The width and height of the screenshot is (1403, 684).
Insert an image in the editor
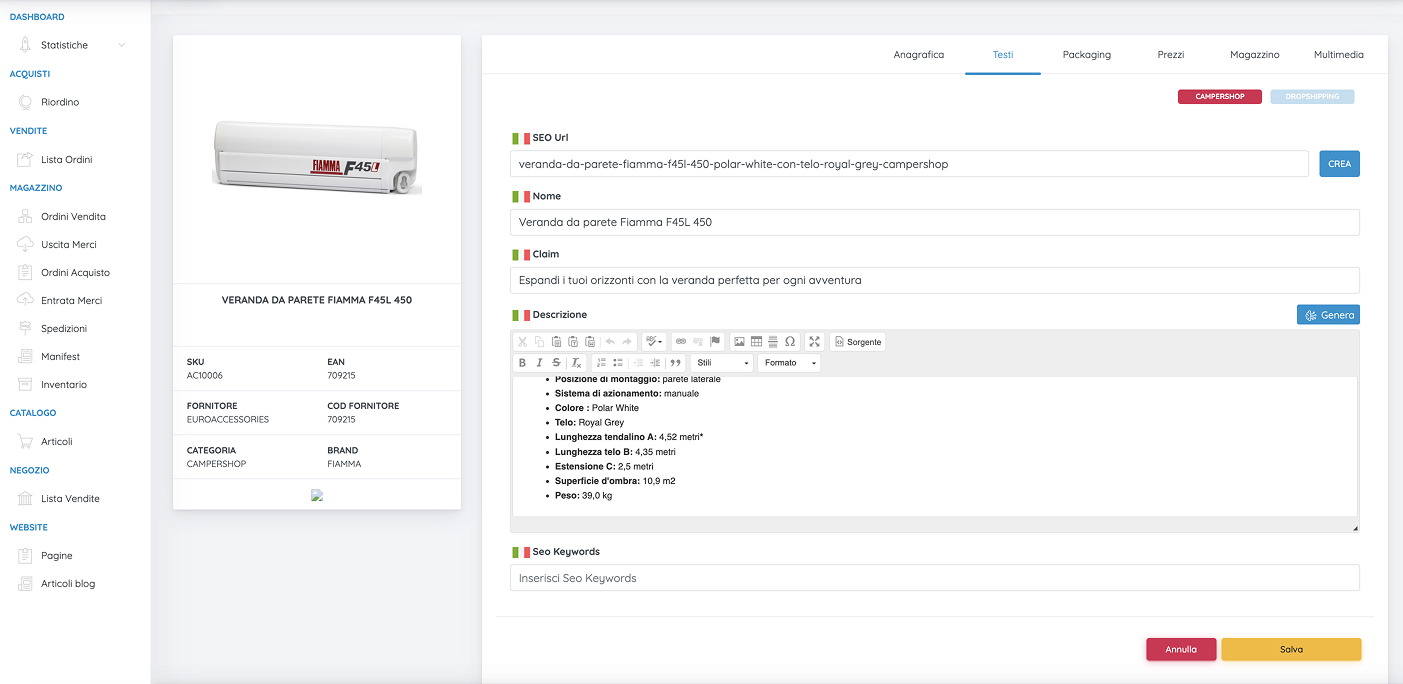740,342
